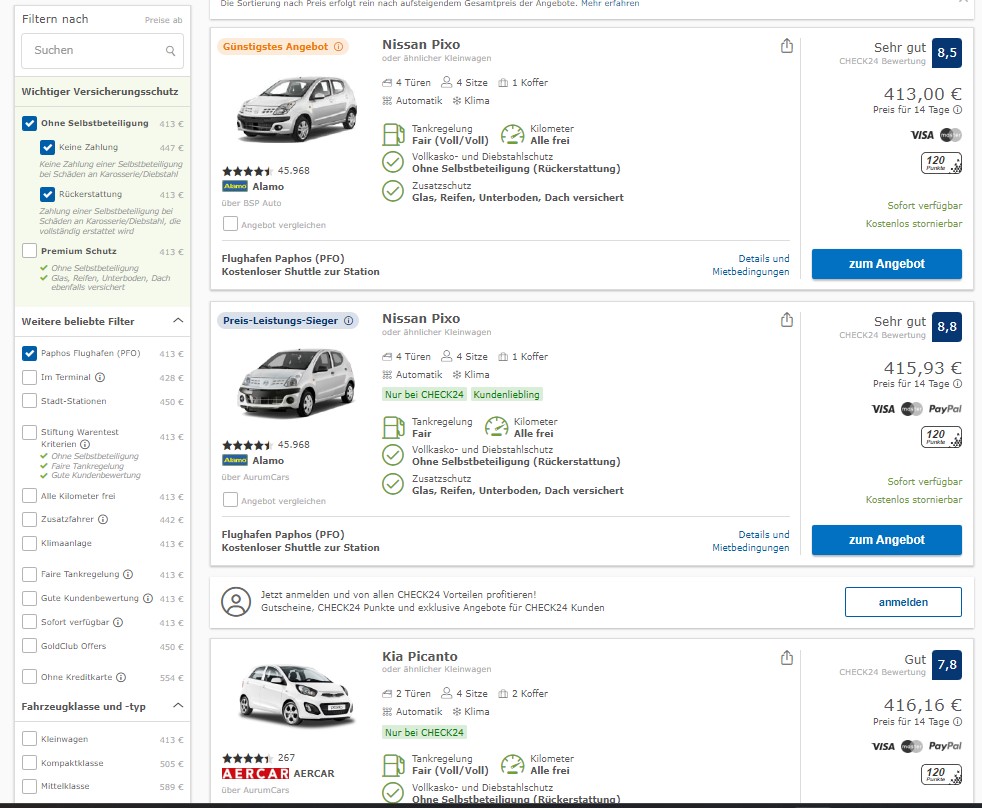Show price info for 415,93 € offer
Viewport: 982px width, 808px height.
tap(958, 383)
